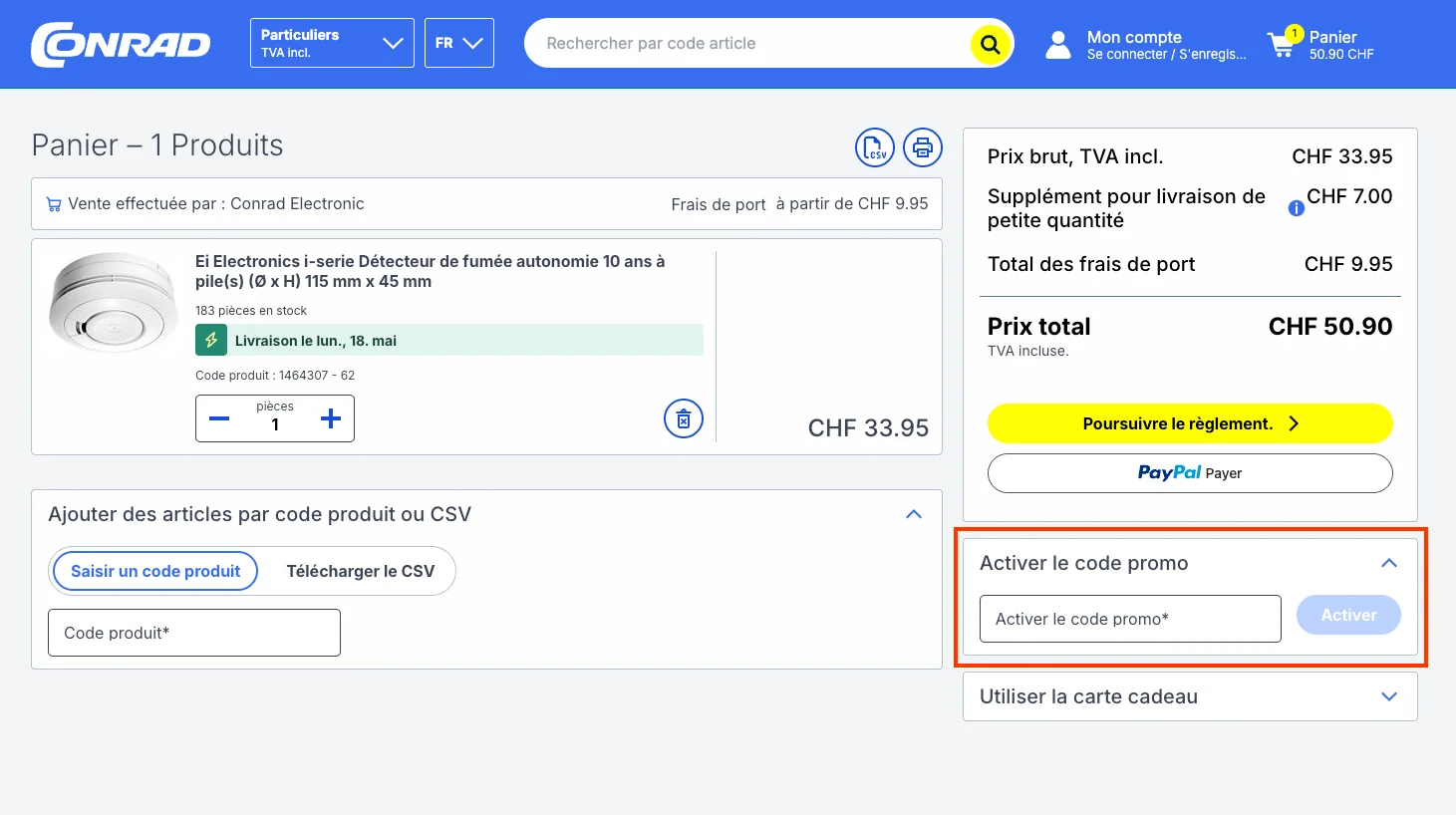Image resolution: width=1456 pixels, height=815 pixels.
Task: Expand Utiliser la carte cadeau section
Action: pos(1190,696)
